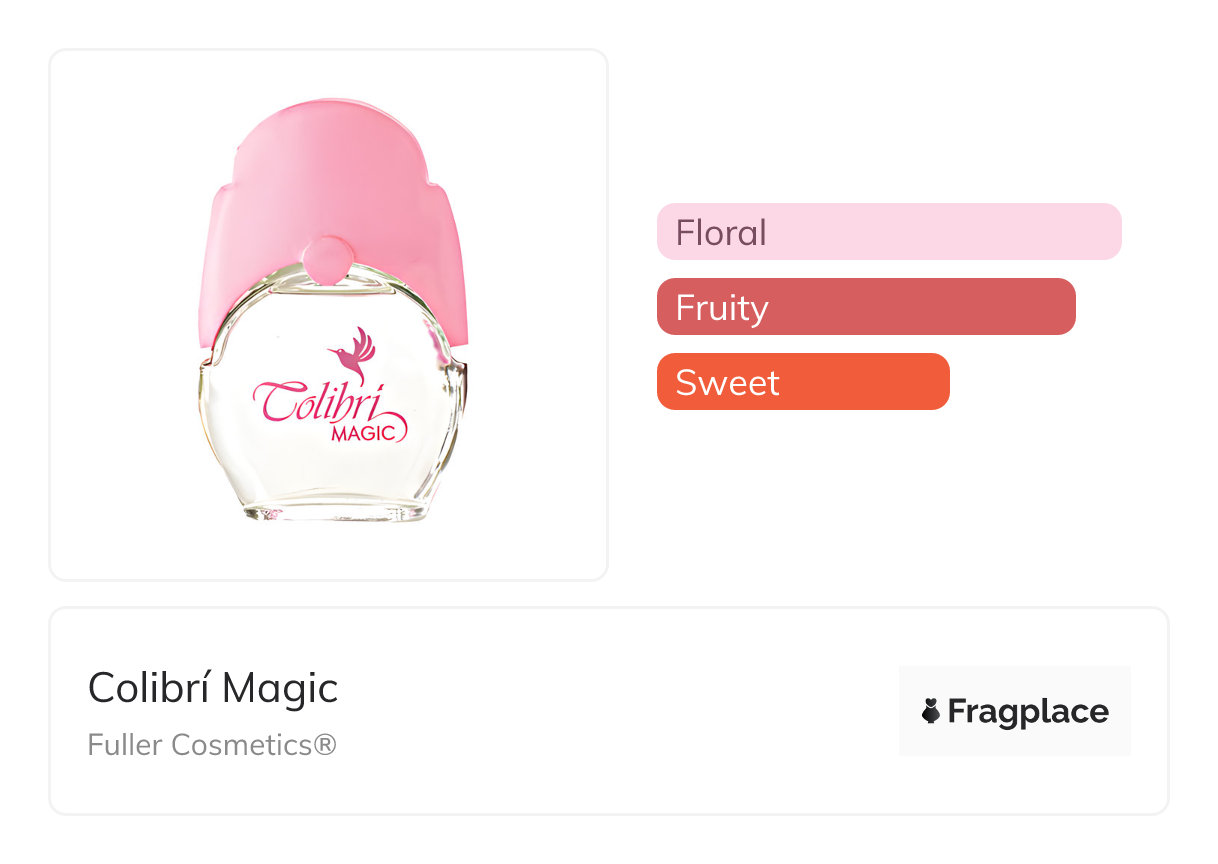Click the round pink knob on the cap

click(x=328, y=258)
